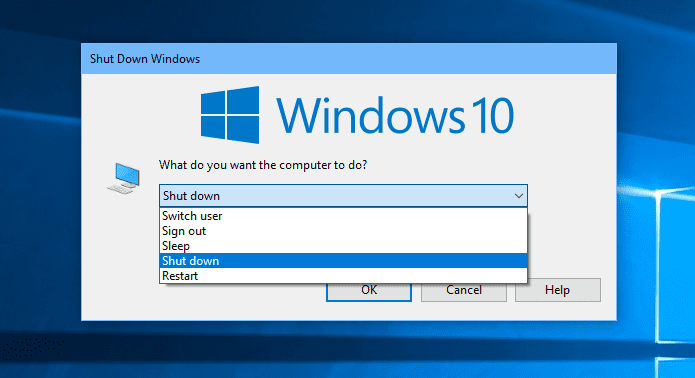This screenshot has height=378, width=695.
Task: Click the 'Windows 10' wordmark text
Action: click(x=395, y=115)
